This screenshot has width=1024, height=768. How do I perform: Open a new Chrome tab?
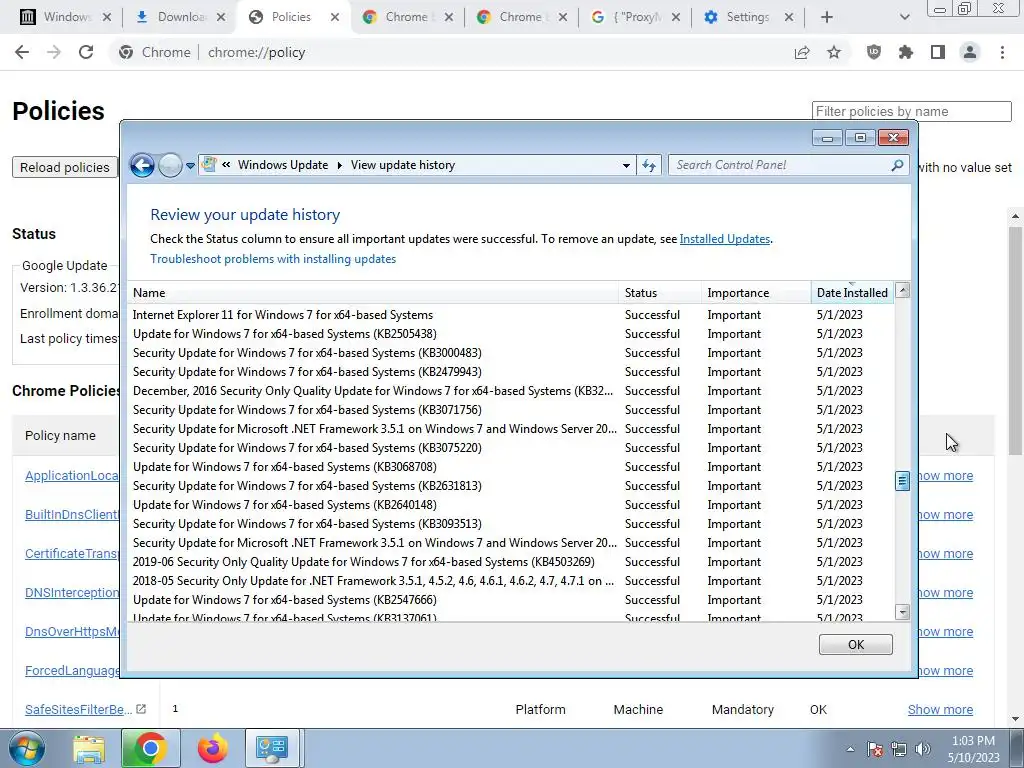click(827, 17)
